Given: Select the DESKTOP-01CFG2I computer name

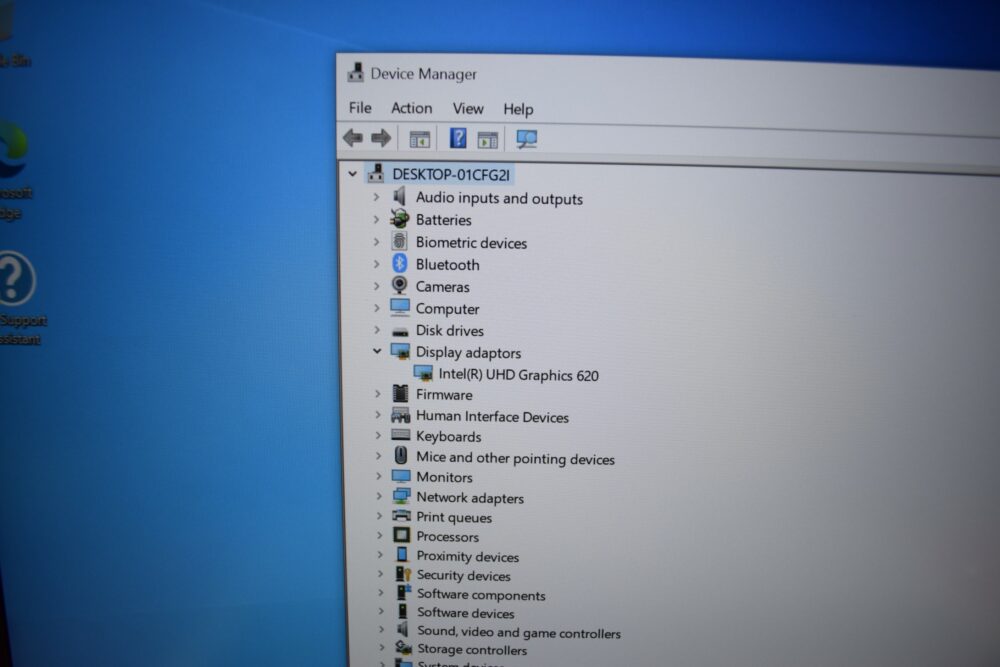Looking at the screenshot, I should point(451,175).
